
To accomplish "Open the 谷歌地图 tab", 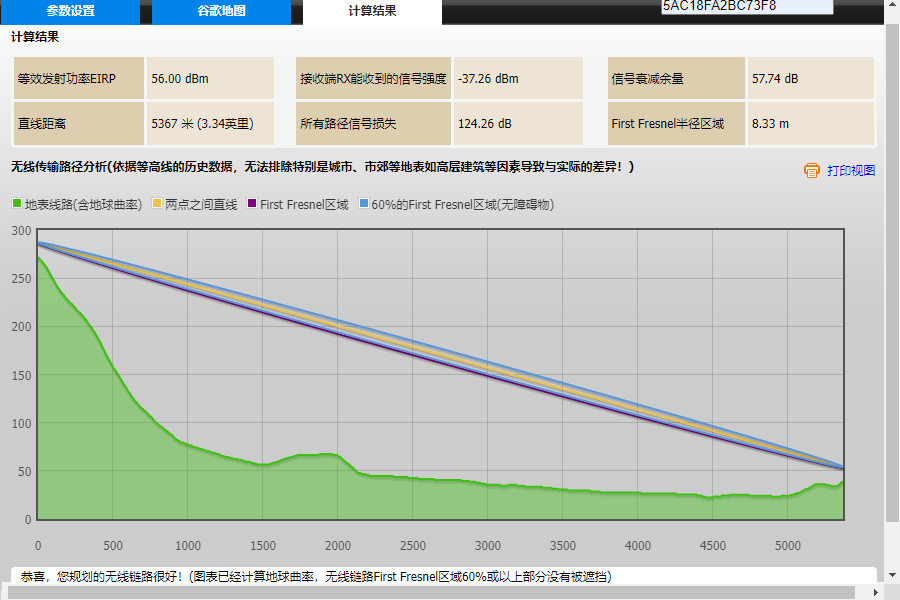I will [221, 12].
